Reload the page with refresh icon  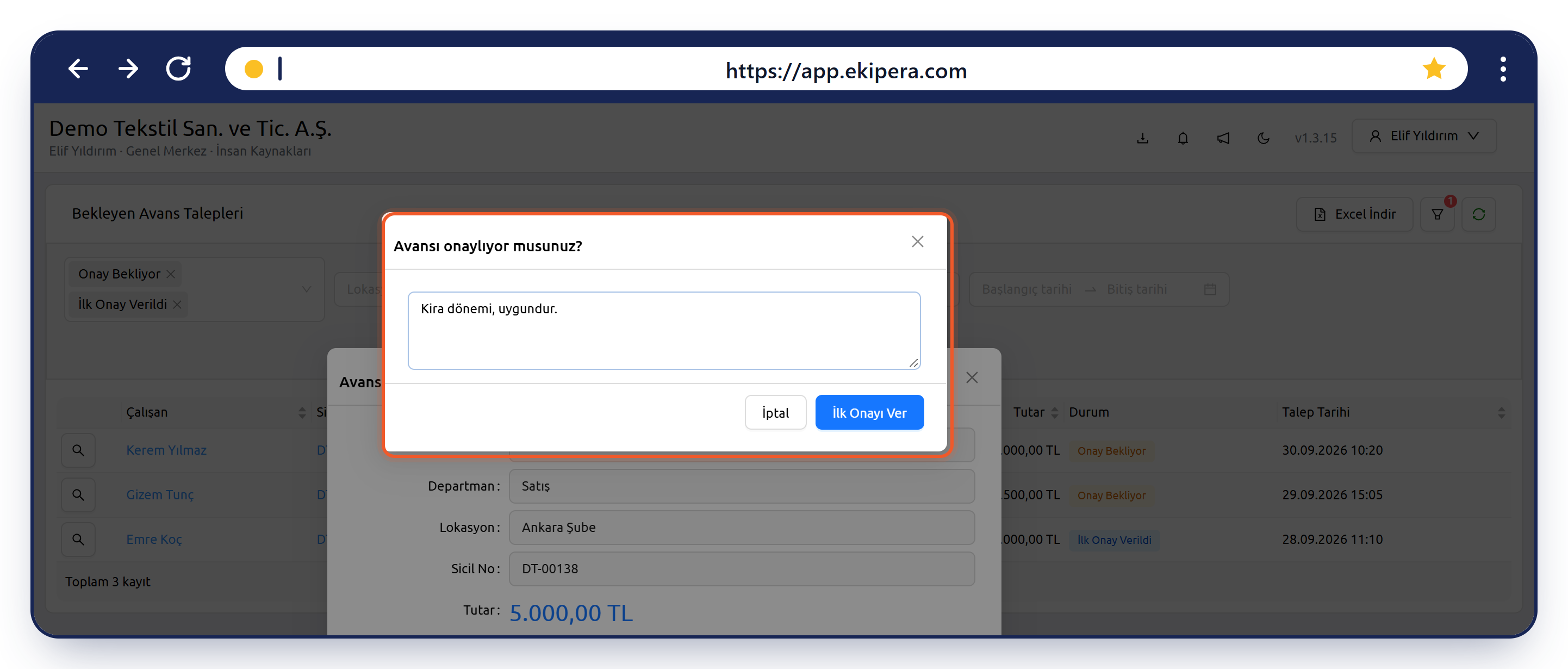(179, 69)
